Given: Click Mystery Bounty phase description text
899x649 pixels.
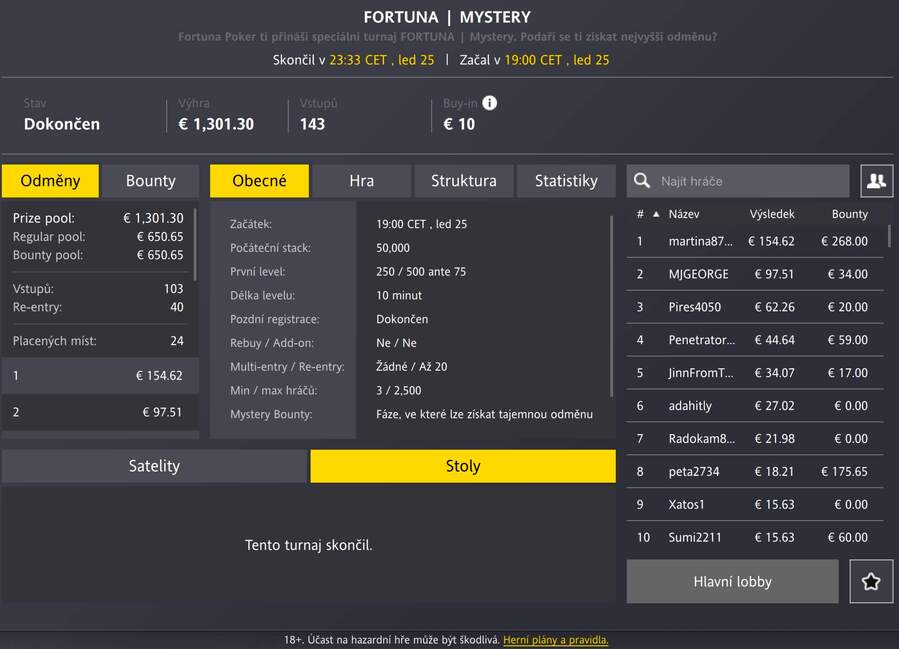Looking at the screenshot, I should (x=484, y=414).
